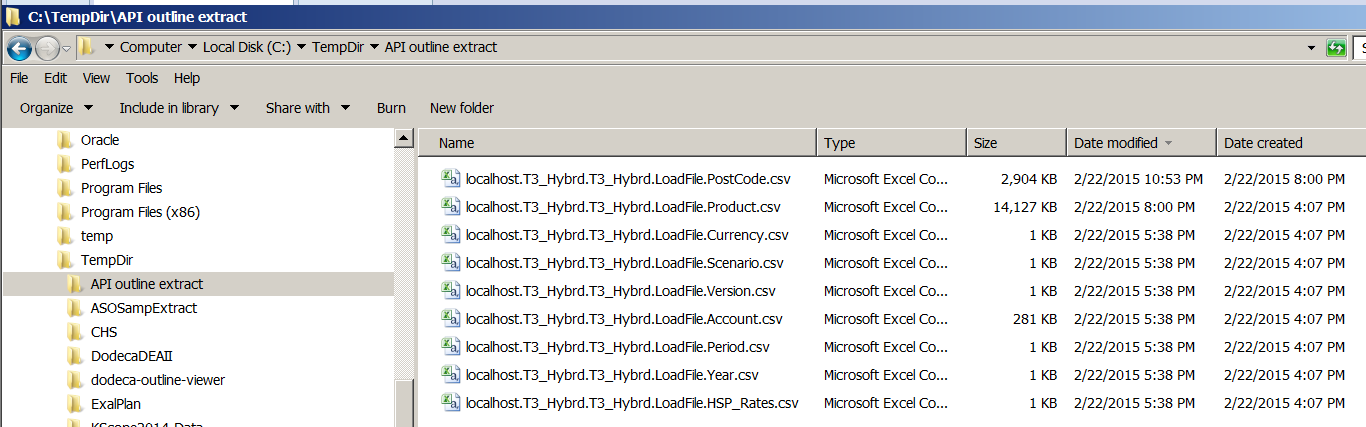This screenshot has width=1366, height=427.
Task: Click the HSP_Rates.csv file icon
Action: 452,404
